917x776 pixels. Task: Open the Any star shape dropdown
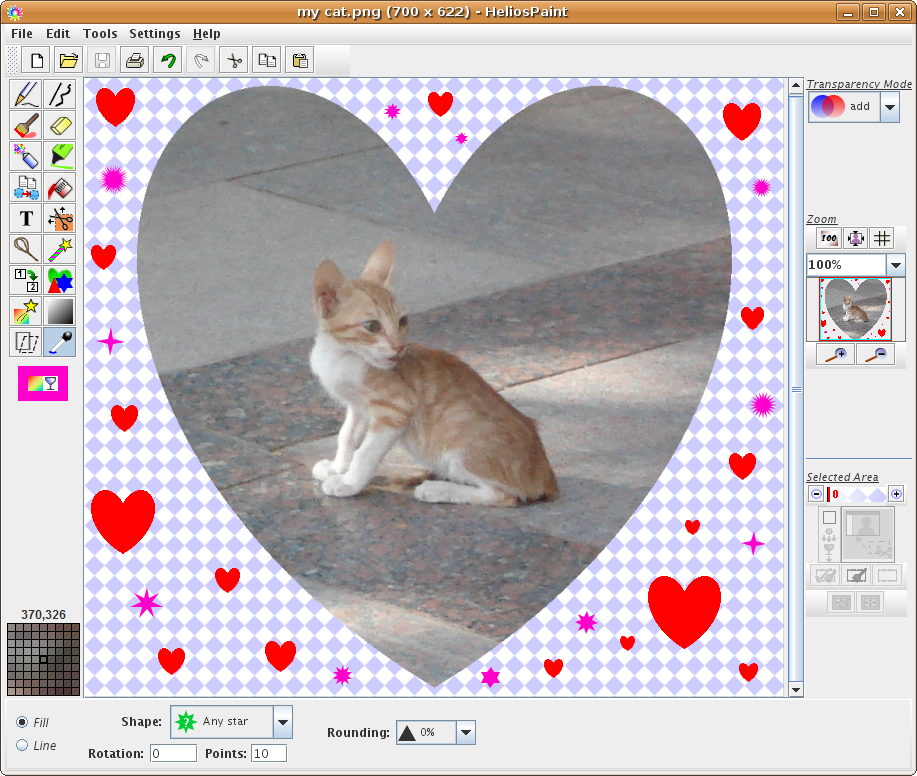[282, 722]
